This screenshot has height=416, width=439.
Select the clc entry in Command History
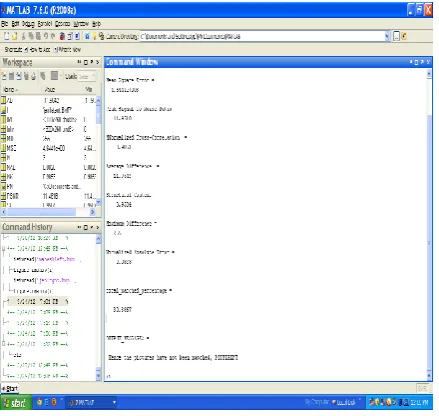point(17,355)
